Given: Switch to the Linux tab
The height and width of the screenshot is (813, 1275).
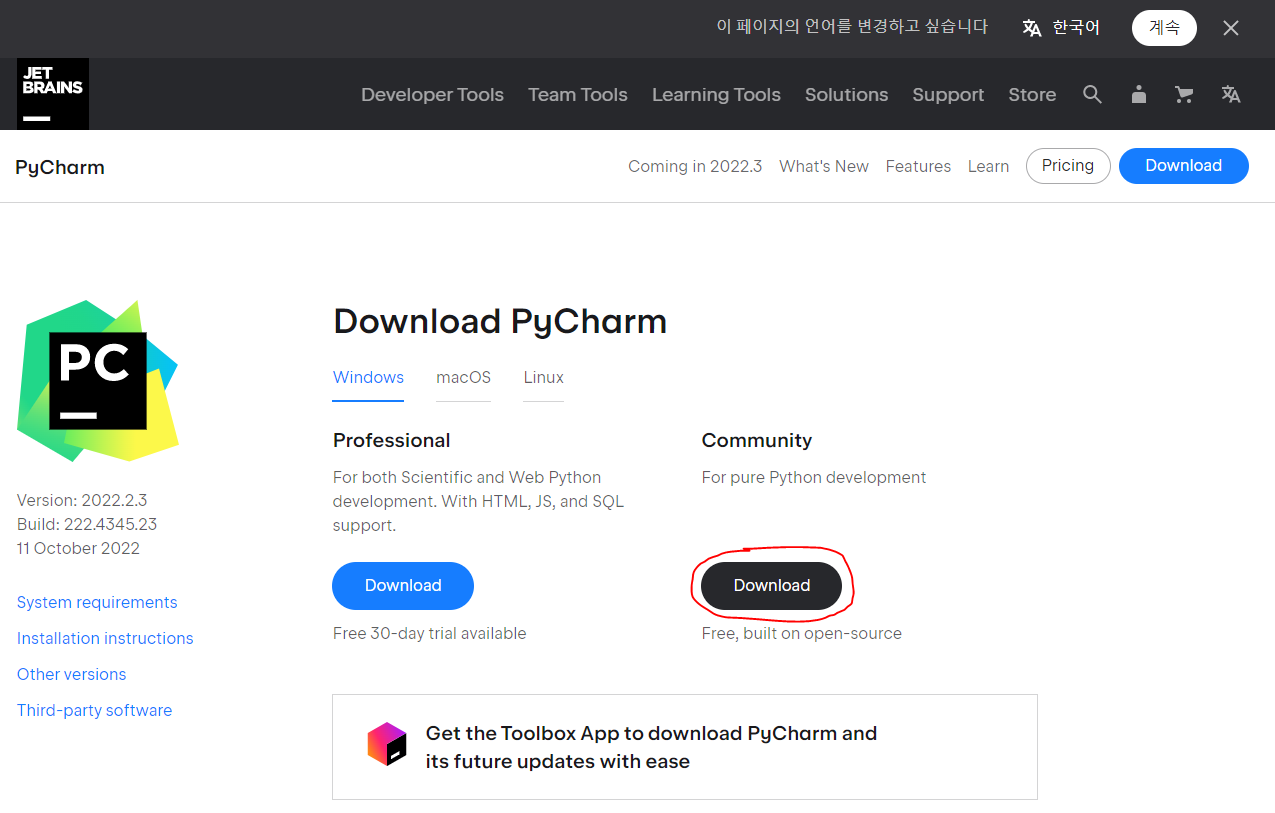Looking at the screenshot, I should click(543, 378).
